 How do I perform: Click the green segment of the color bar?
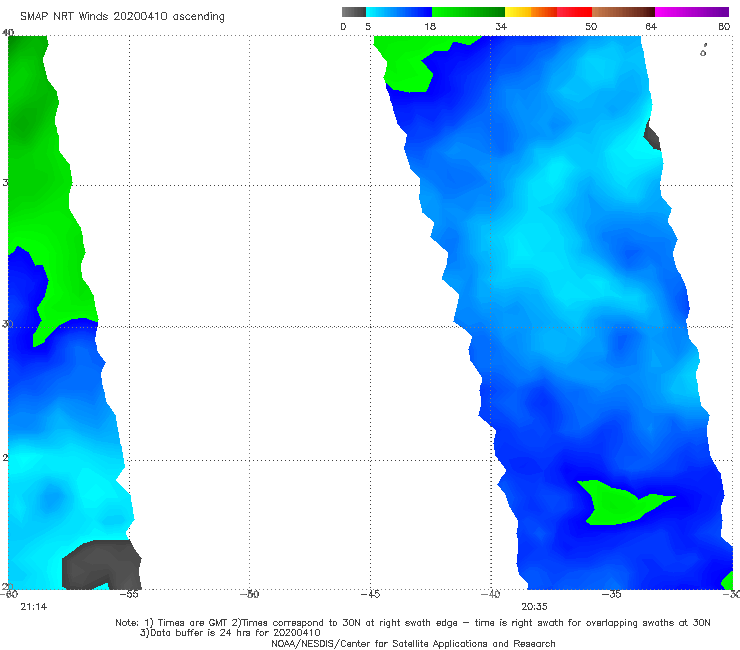click(x=468, y=12)
